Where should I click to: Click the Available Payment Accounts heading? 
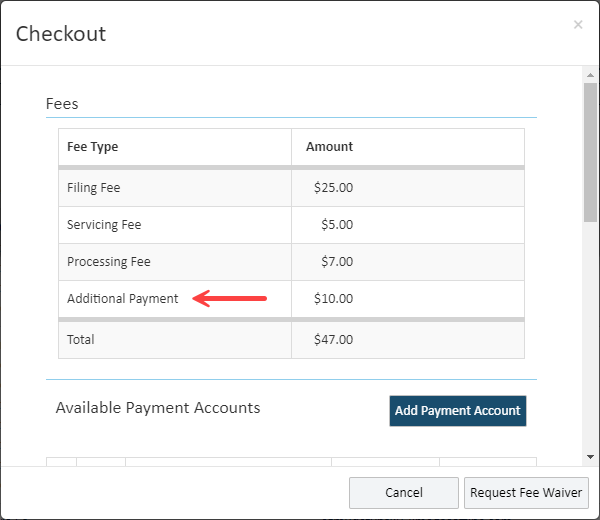pos(158,408)
